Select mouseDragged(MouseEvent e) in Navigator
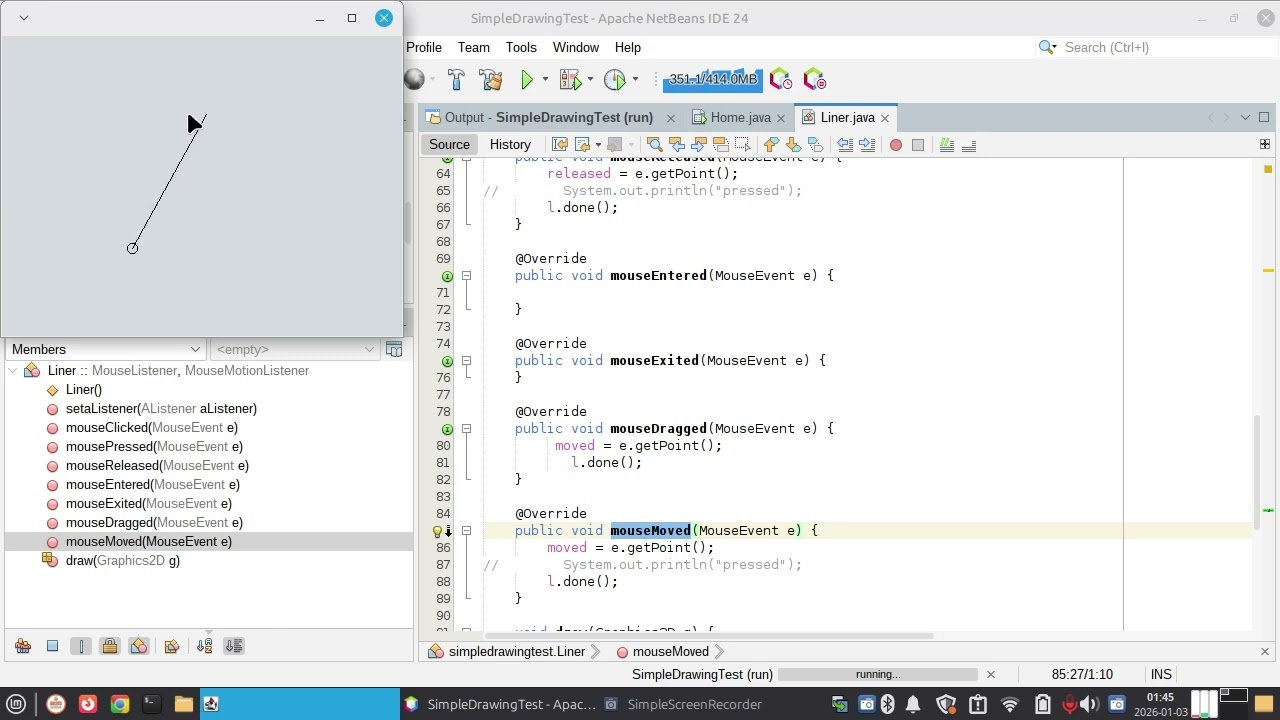1280x720 pixels. click(x=154, y=522)
